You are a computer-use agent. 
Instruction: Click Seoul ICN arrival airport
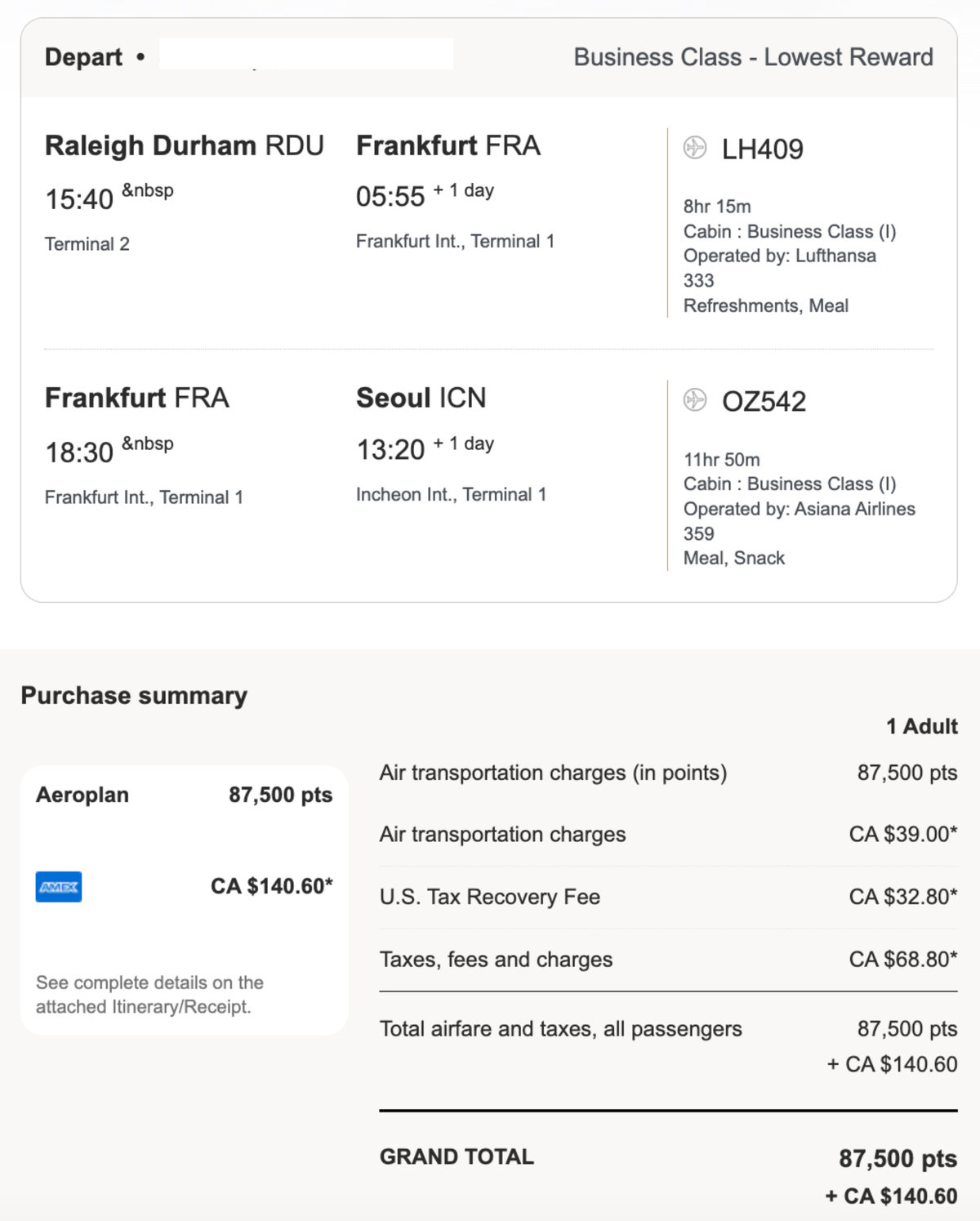click(421, 398)
